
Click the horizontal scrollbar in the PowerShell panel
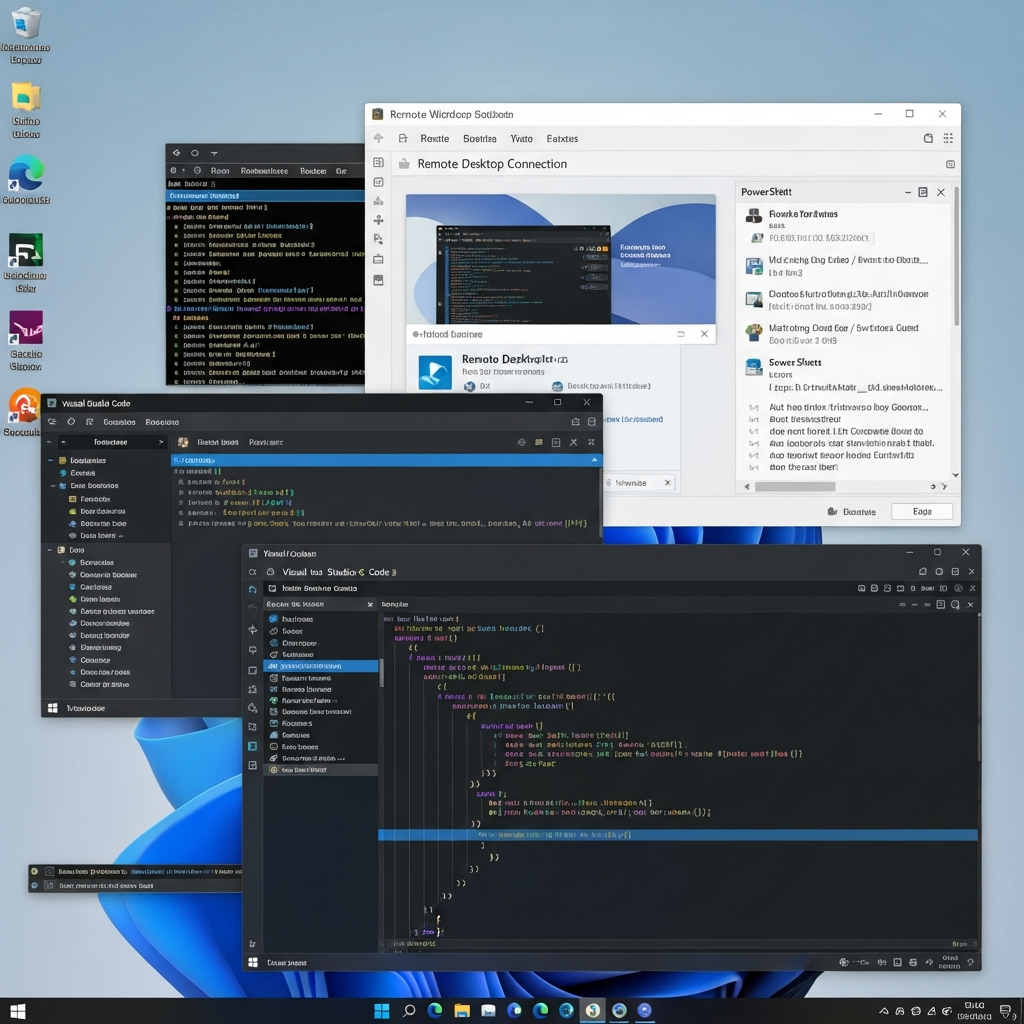pos(795,487)
